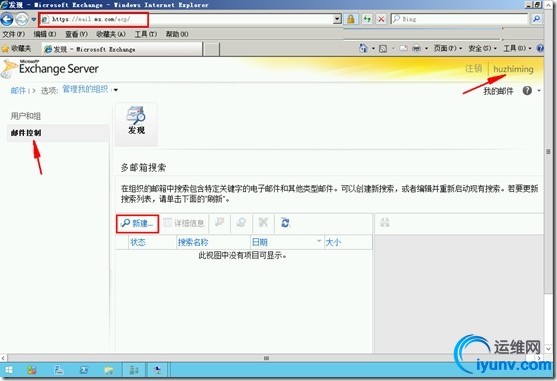Click the 详细信息 details button
Viewport: 557px width, 381px height.
pos(184,223)
